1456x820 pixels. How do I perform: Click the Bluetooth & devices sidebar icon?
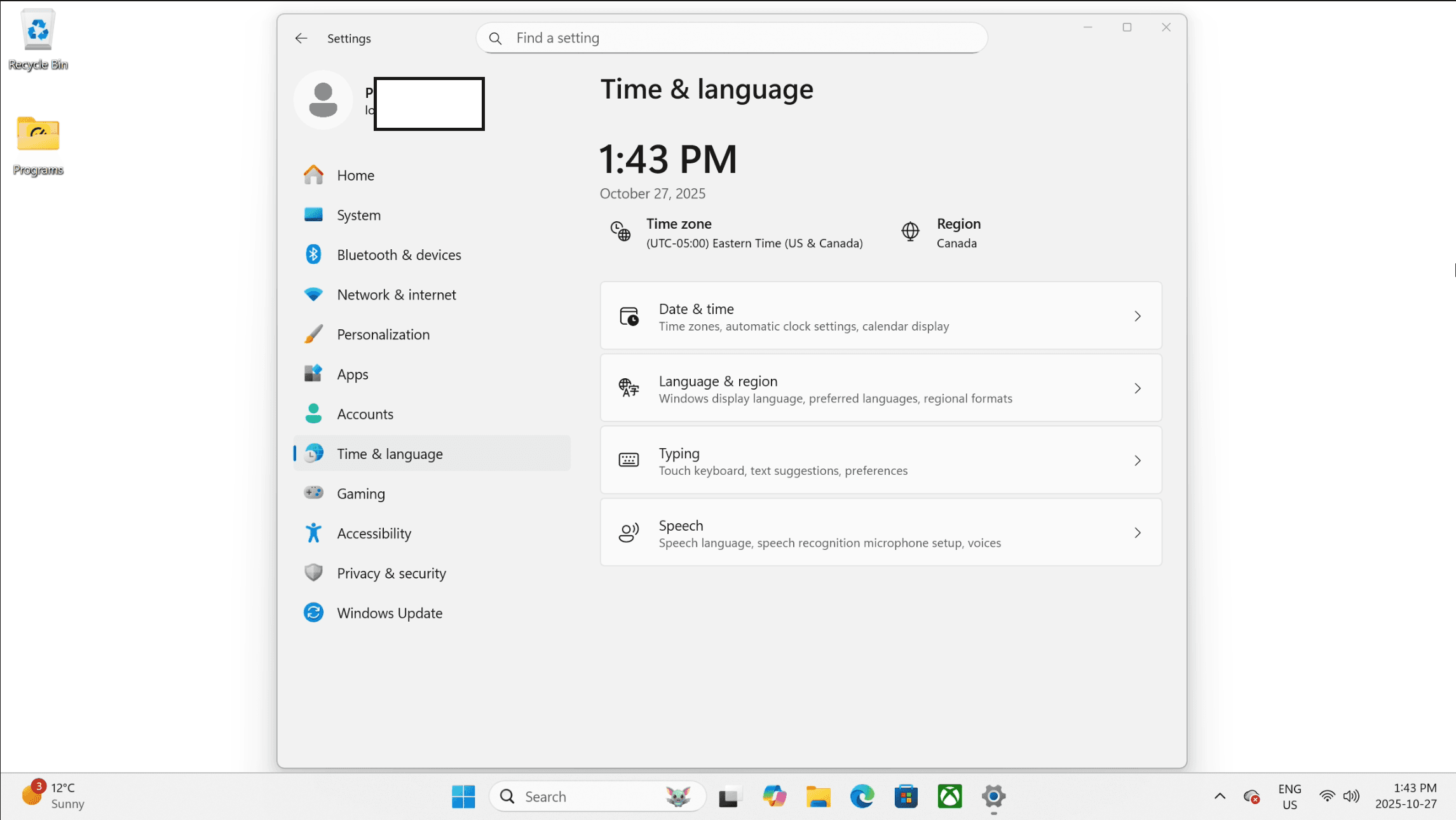coord(313,254)
